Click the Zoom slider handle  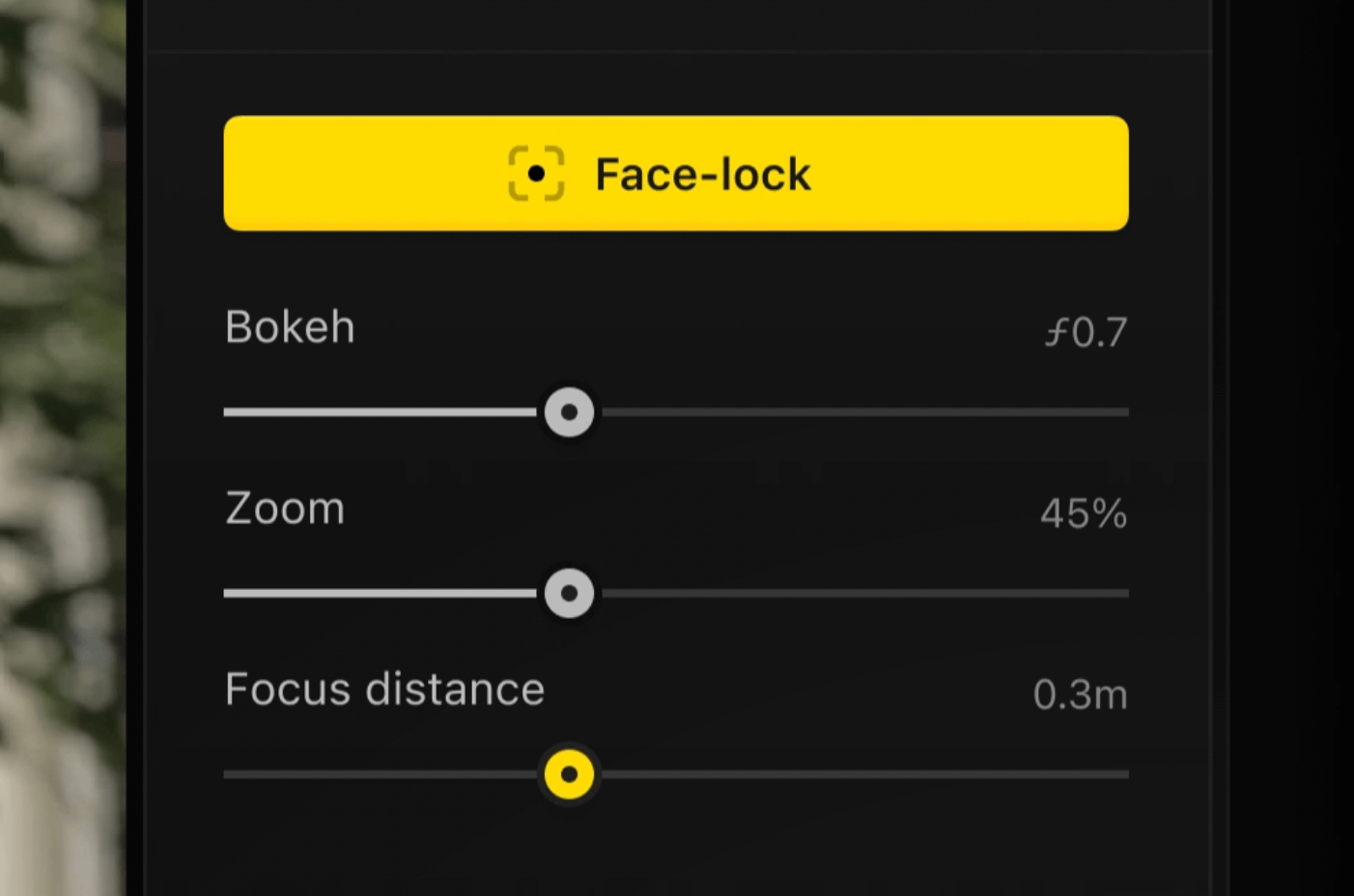click(569, 593)
